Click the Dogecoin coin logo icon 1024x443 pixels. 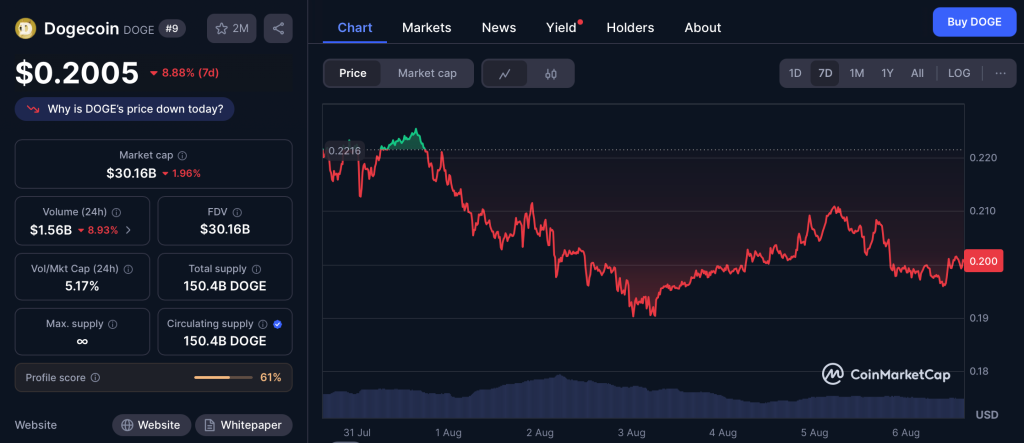[26, 28]
